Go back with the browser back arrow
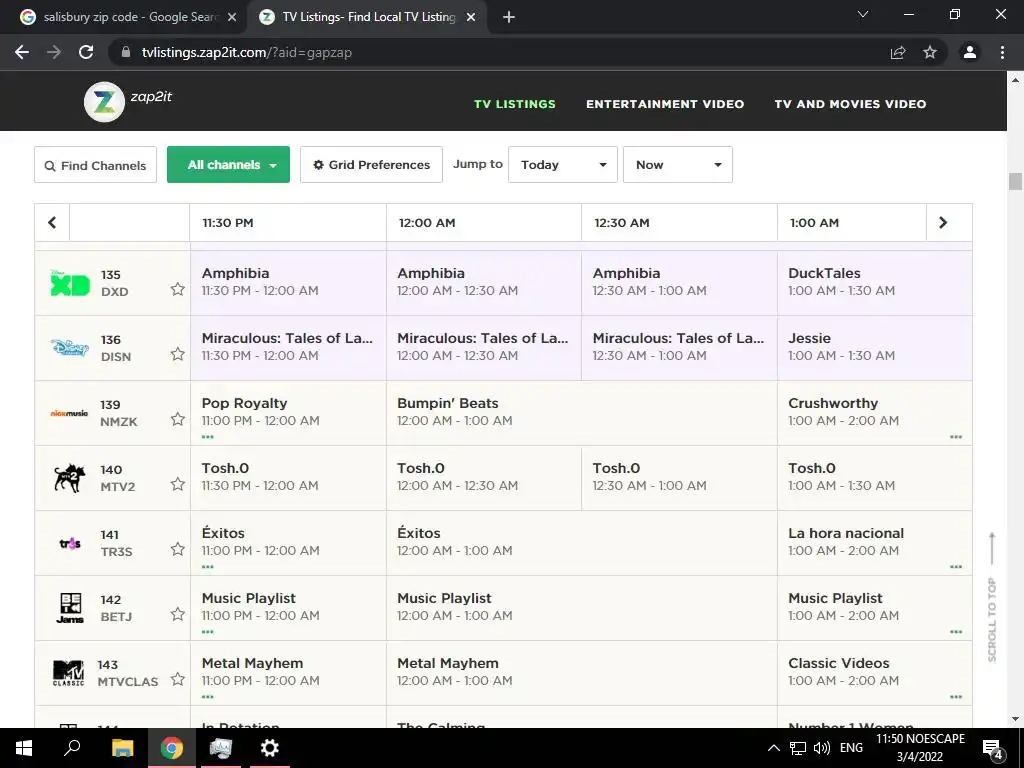 click(x=22, y=52)
